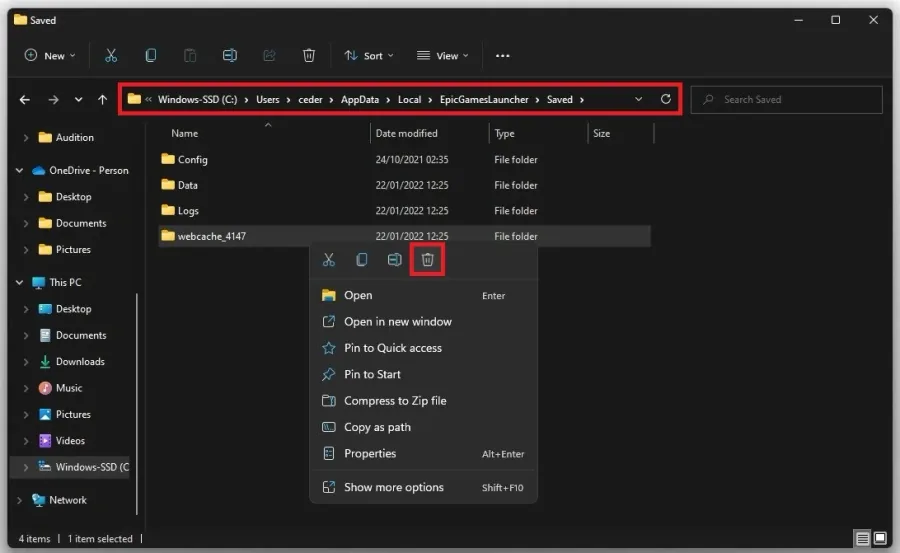
Task: Open the View dropdown
Action: 443,56
